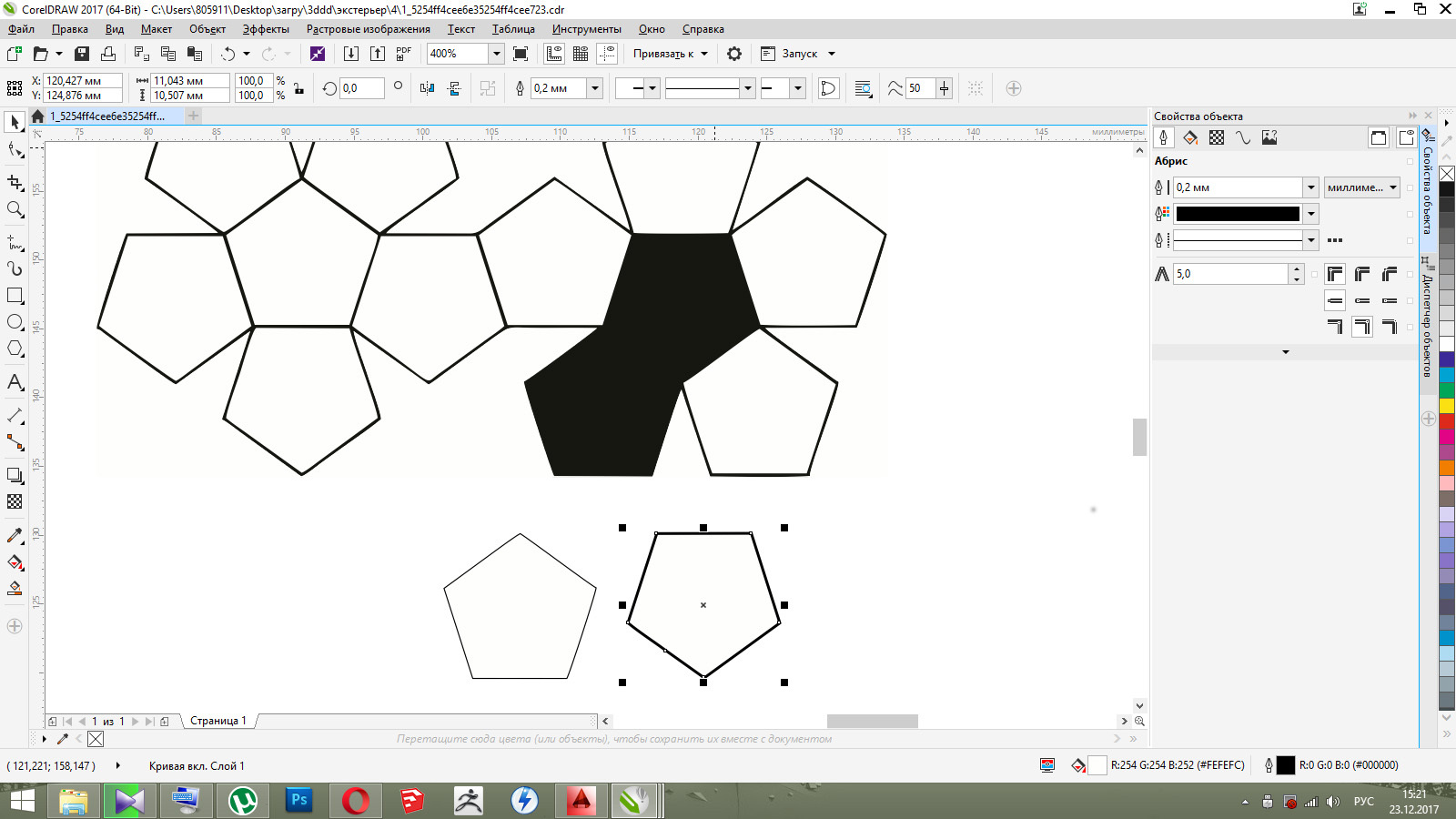1456x819 pixels.
Task: Open Opera browser from the taskbar
Action: [x=355, y=801]
